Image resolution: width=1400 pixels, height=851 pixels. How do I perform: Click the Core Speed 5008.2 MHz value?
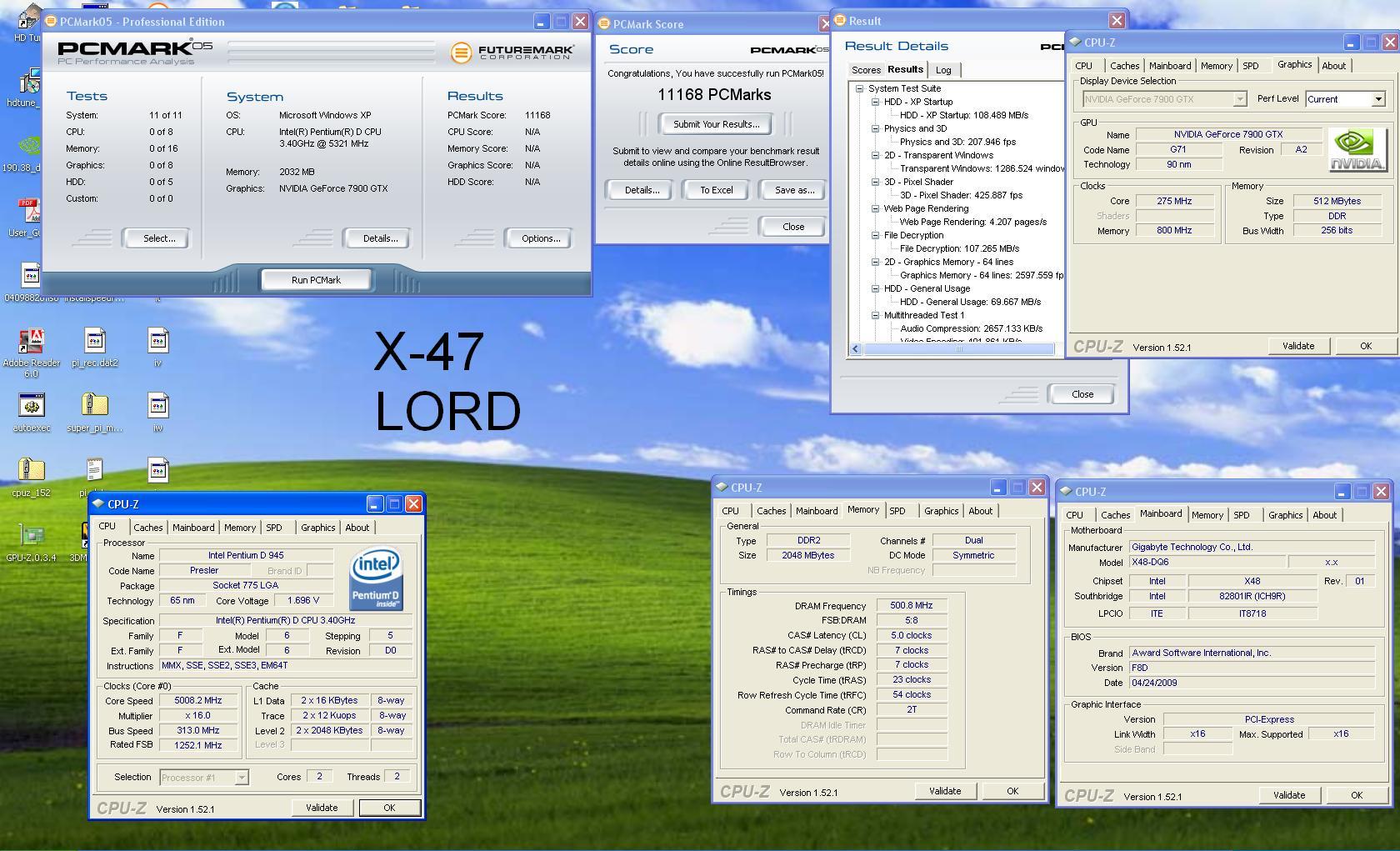[x=198, y=701]
